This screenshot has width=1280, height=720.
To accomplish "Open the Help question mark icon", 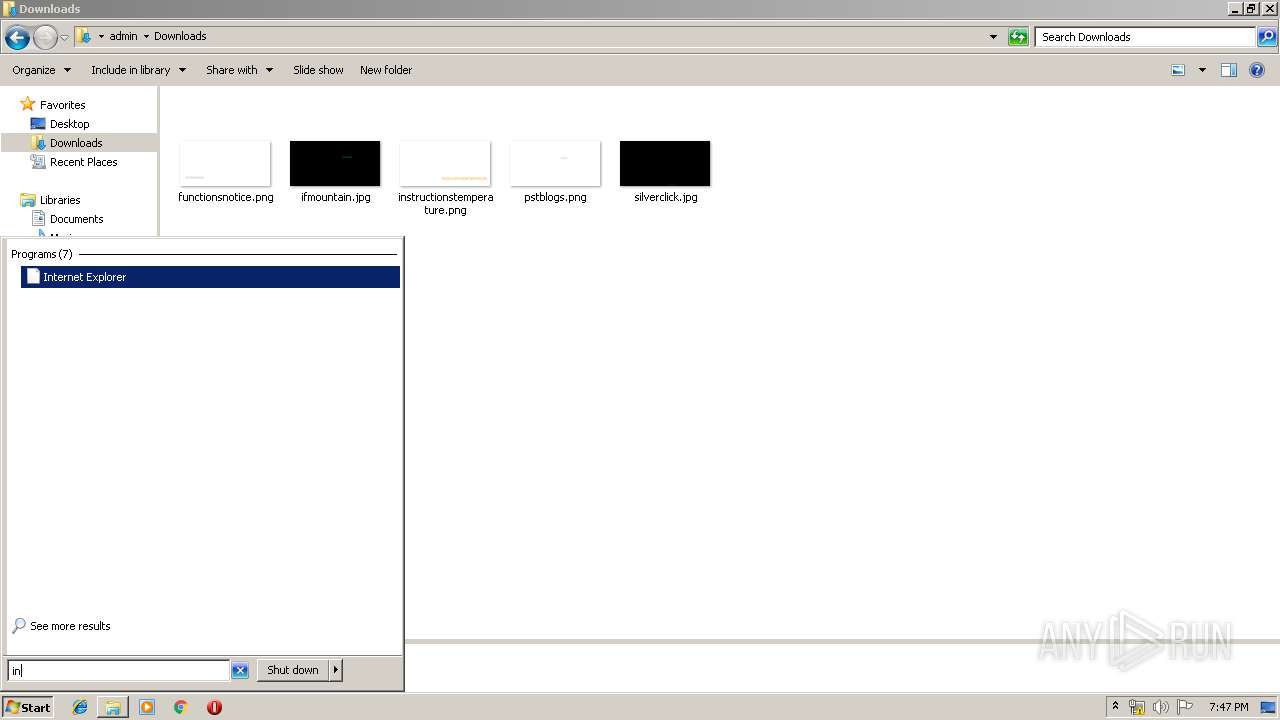I will point(1258,70).
